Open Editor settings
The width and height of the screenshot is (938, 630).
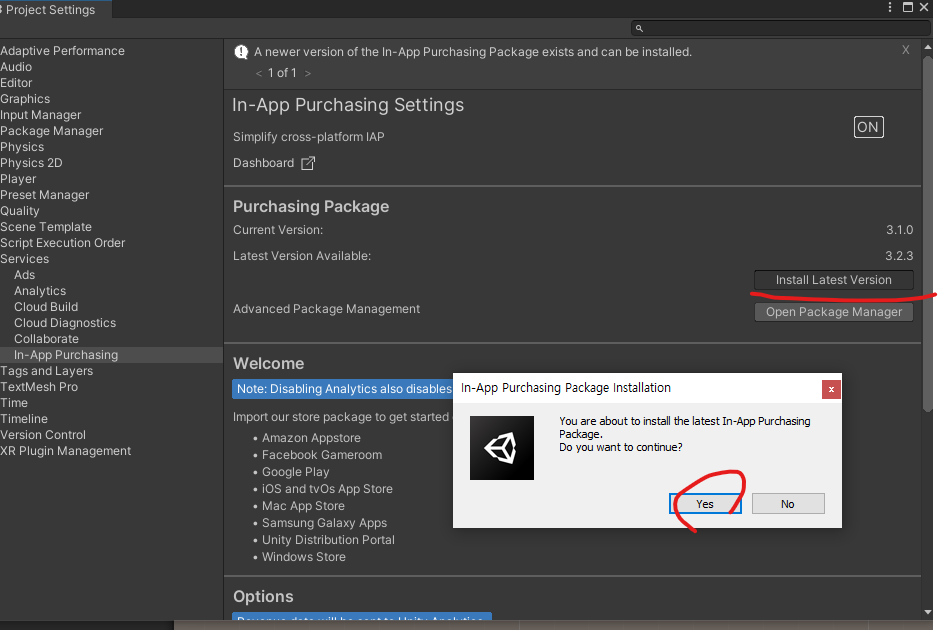coord(16,83)
